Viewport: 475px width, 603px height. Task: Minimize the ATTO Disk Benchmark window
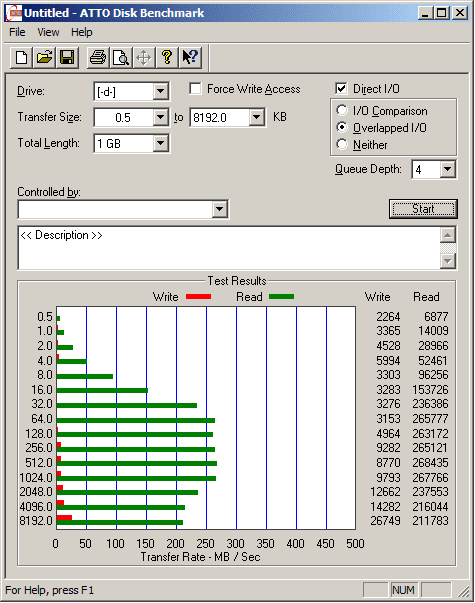pyautogui.click(x=425, y=13)
